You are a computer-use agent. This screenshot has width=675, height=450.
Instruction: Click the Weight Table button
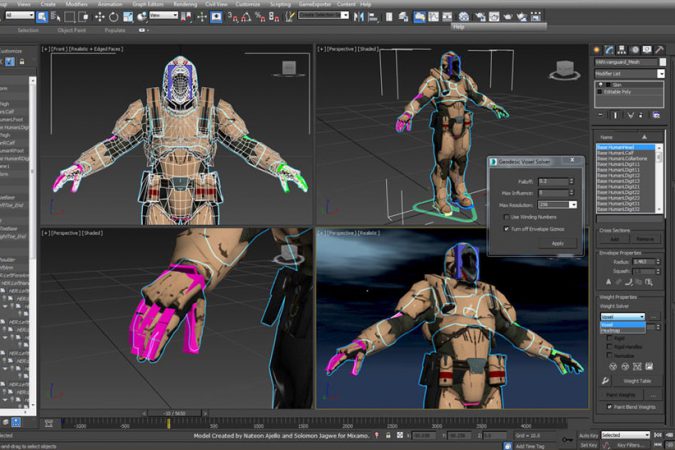pos(637,381)
